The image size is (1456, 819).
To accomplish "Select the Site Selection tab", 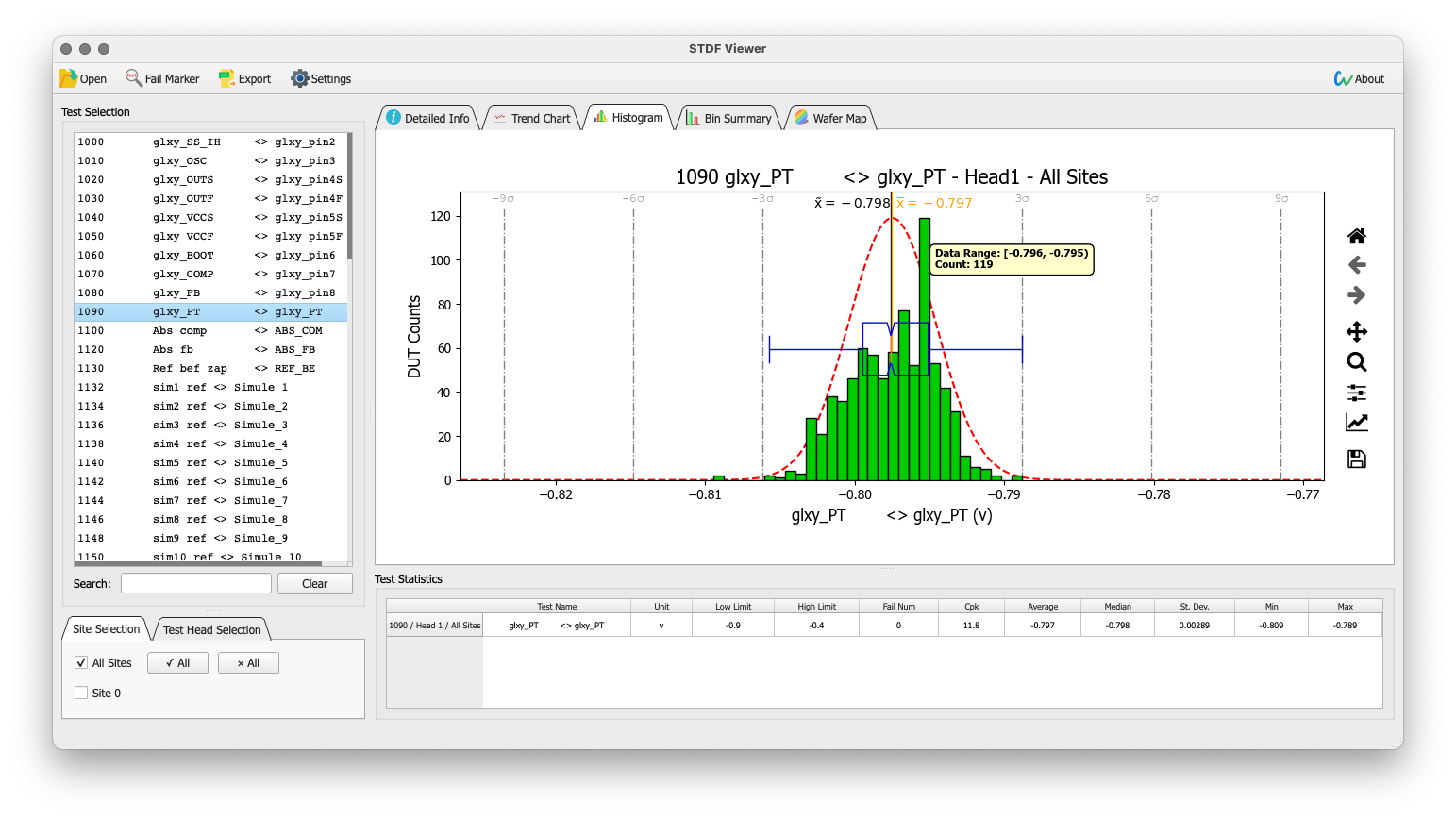I will point(106,629).
